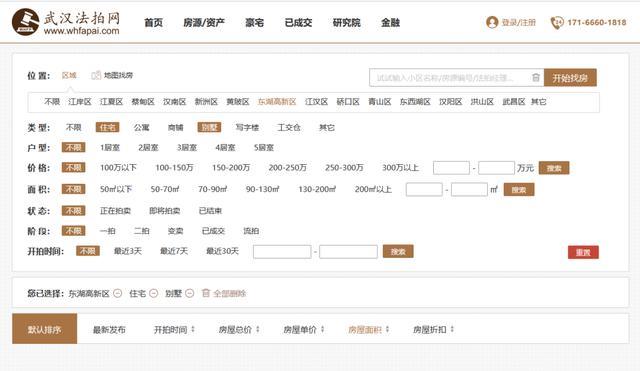
Task: Click minimum area input field
Action: 424,189
